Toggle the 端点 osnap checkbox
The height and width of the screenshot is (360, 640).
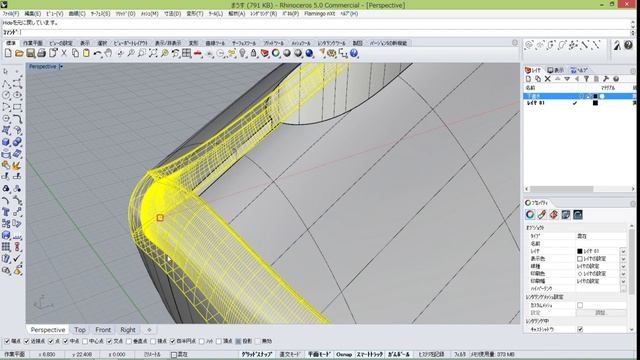(7, 341)
